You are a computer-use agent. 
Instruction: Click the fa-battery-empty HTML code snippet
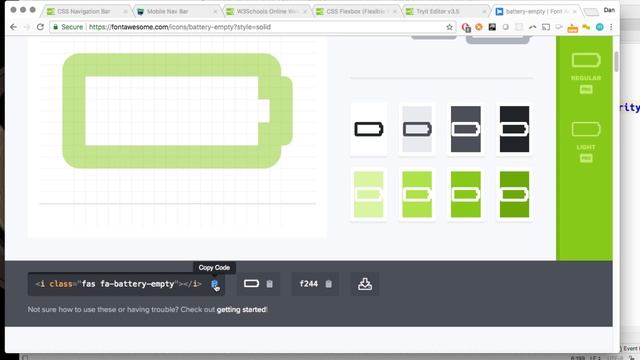coord(118,284)
